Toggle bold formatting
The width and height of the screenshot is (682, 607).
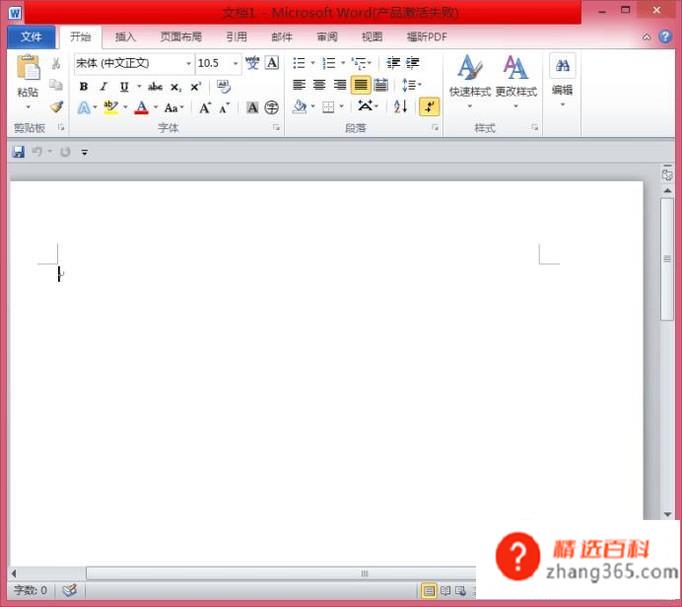click(x=84, y=87)
